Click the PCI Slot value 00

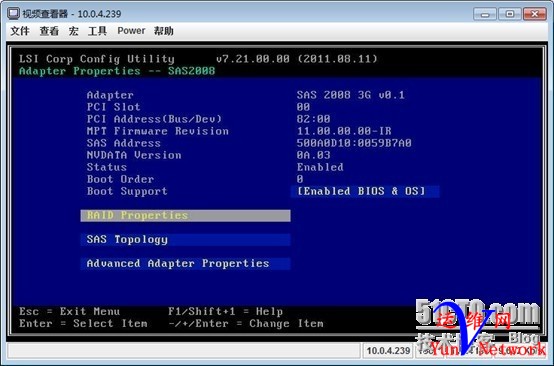point(303,107)
